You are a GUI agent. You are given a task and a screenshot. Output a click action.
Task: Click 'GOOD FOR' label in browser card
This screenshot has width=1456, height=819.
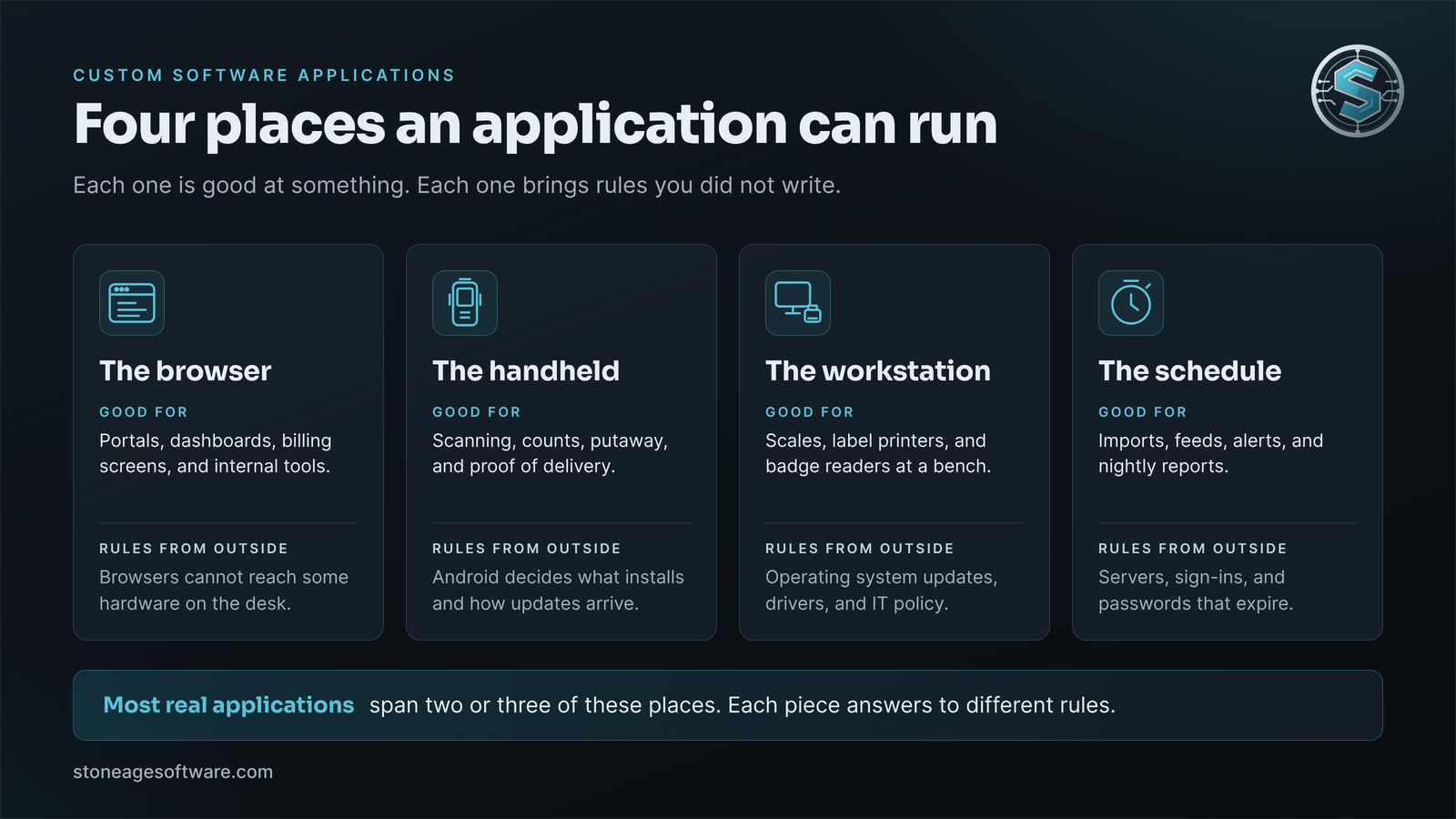(x=143, y=412)
